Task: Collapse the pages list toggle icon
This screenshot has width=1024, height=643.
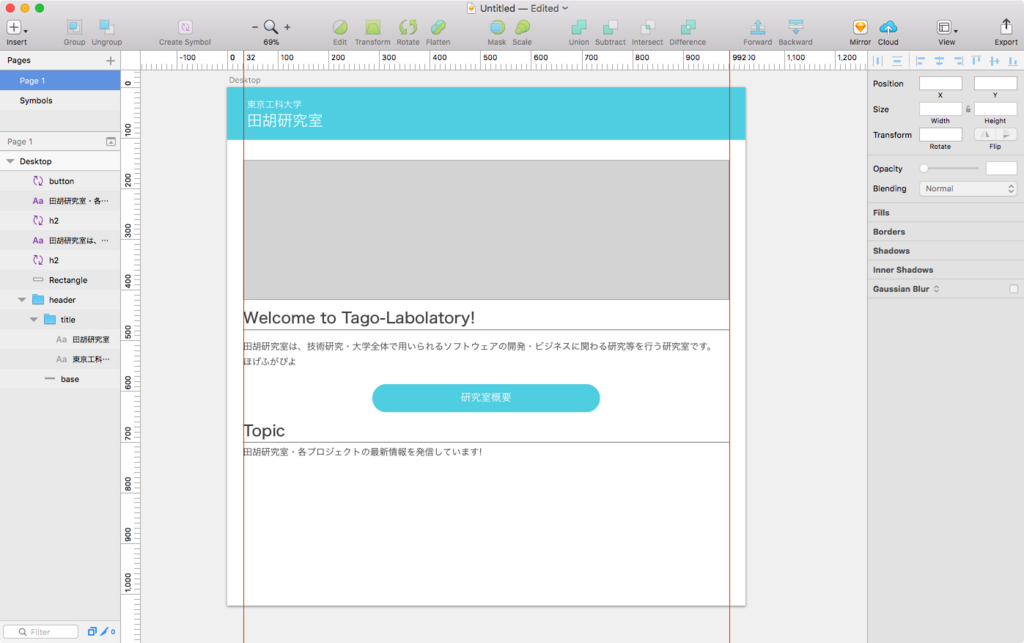Action: [x=111, y=142]
